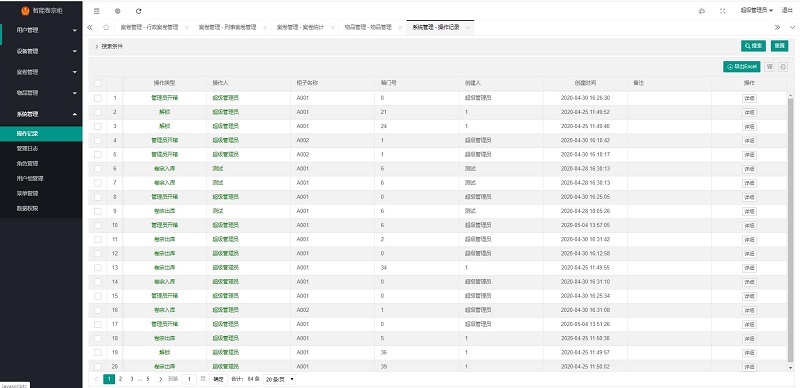800x388 pixels.
Task: Switch to 物品管理 - 物品管理 tab
Action: 367,28
